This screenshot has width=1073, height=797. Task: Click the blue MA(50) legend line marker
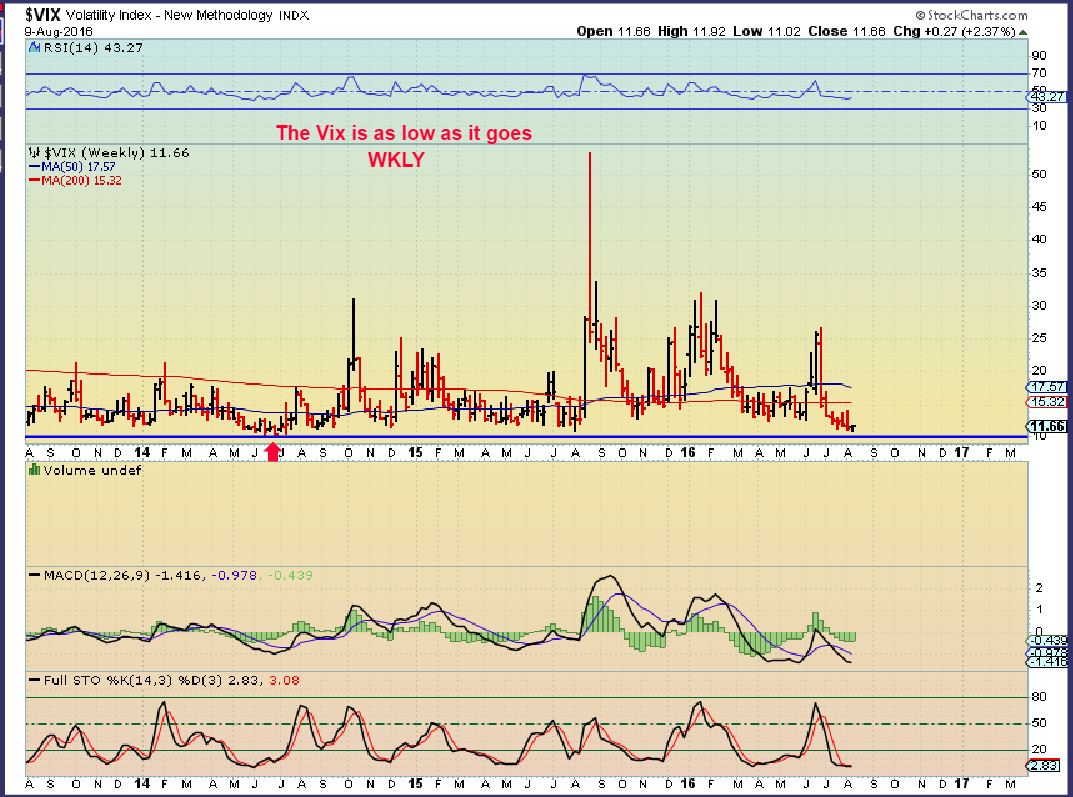point(34,167)
